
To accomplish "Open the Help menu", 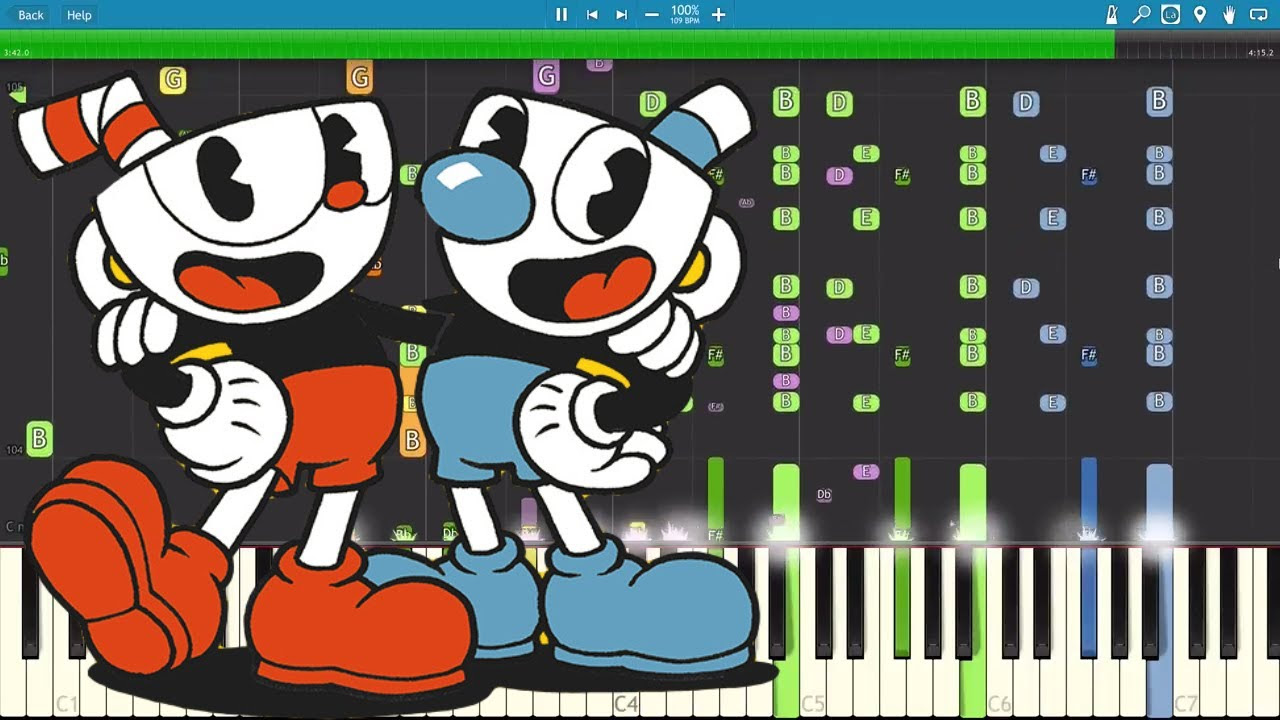I will coord(79,14).
